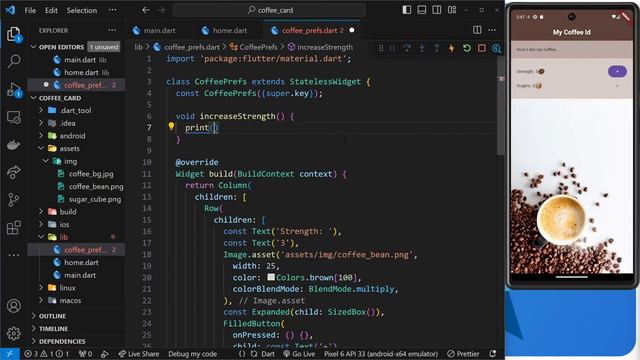Image resolution: width=640 pixels, height=360 pixels.
Task: Toggle the secondary side bar
Action: [x=437, y=10]
